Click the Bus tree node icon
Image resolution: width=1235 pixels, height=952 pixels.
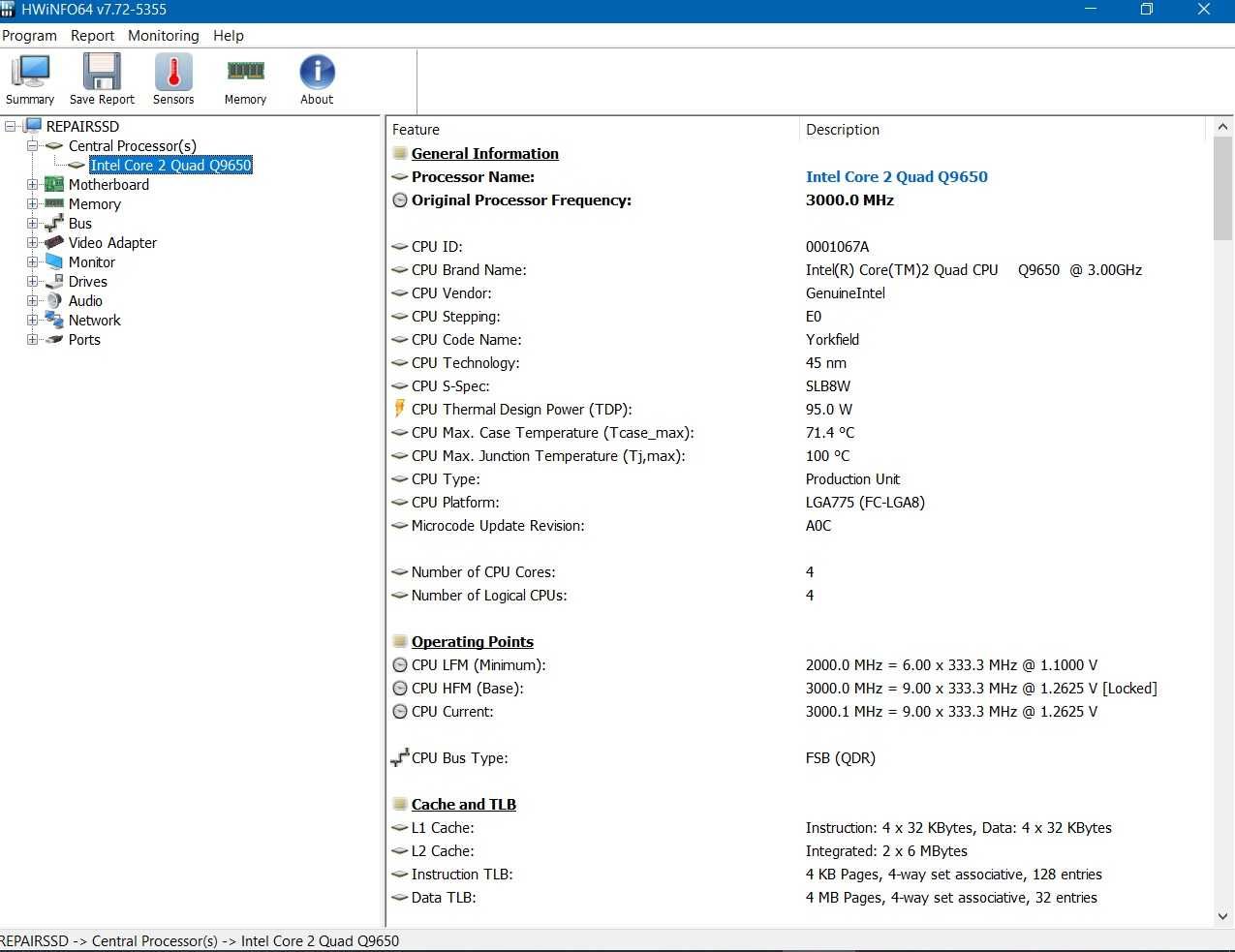tap(54, 223)
